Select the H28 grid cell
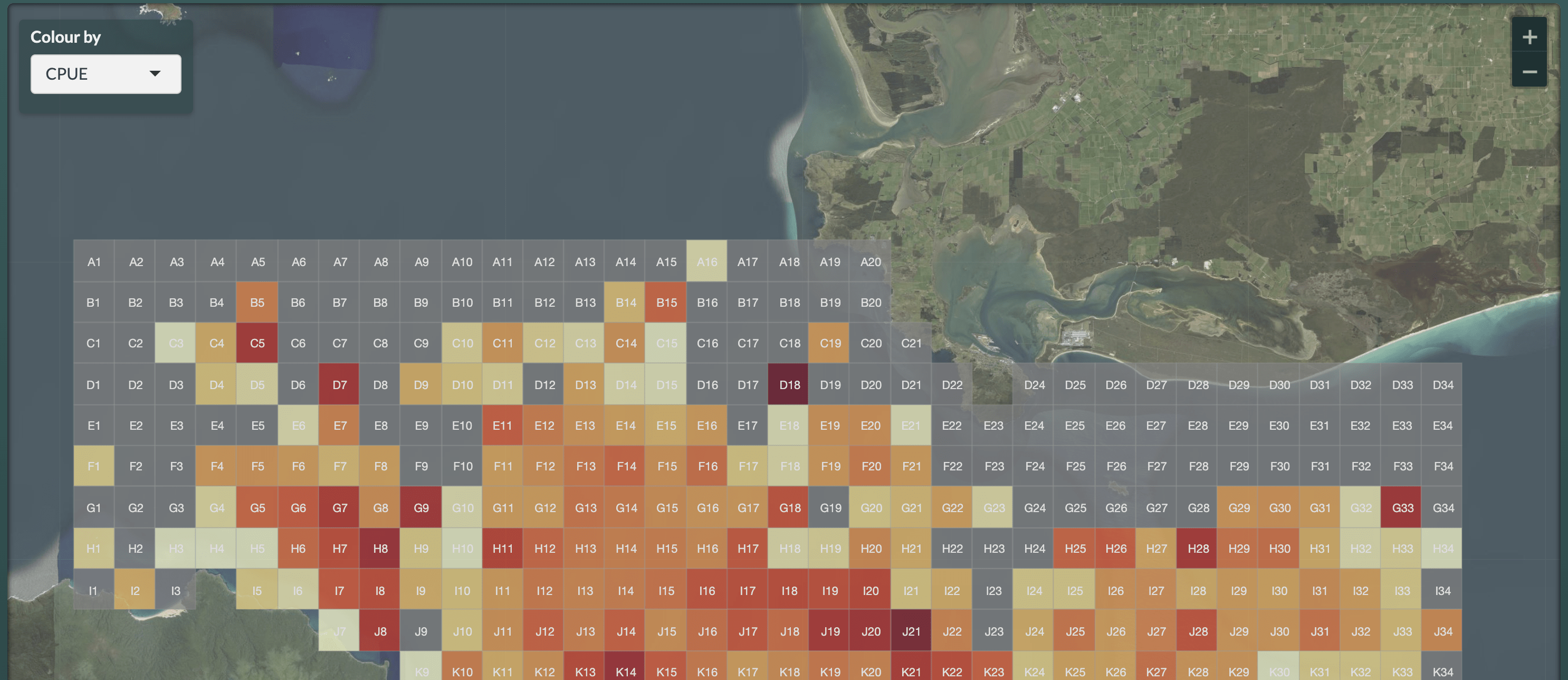 pos(1197,548)
